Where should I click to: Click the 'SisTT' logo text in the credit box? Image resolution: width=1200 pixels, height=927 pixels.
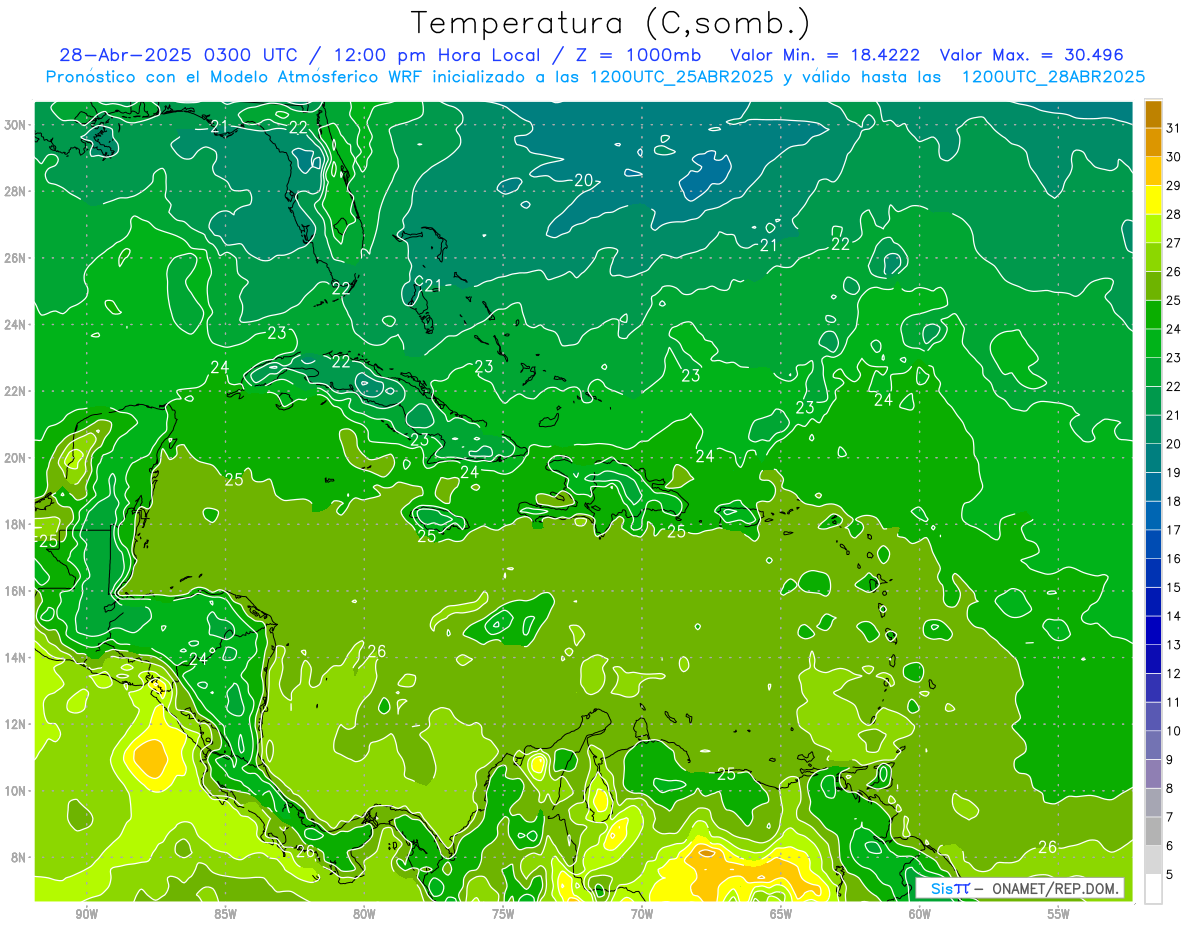(x=949, y=889)
